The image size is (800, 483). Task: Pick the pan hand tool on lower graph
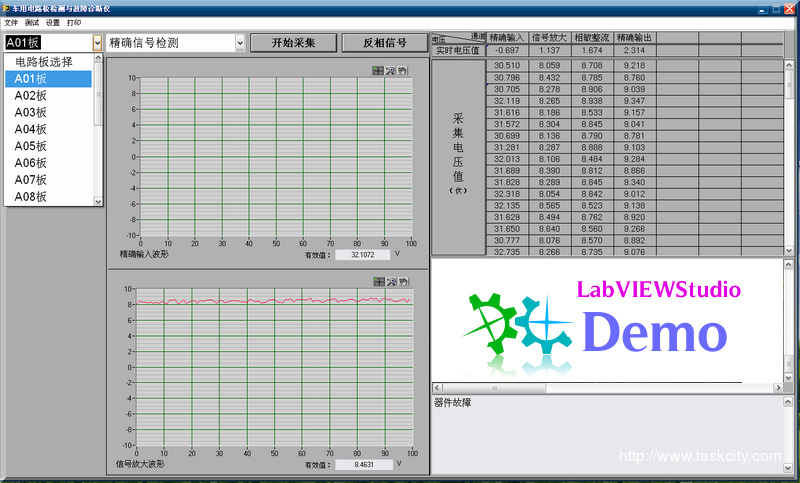pos(403,282)
